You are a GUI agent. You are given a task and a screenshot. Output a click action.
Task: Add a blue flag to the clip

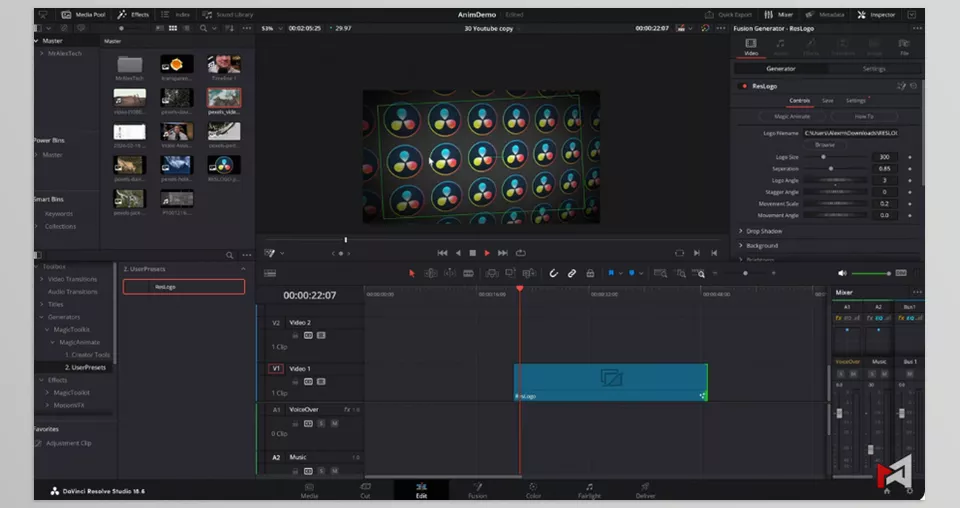tap(611, 274)
